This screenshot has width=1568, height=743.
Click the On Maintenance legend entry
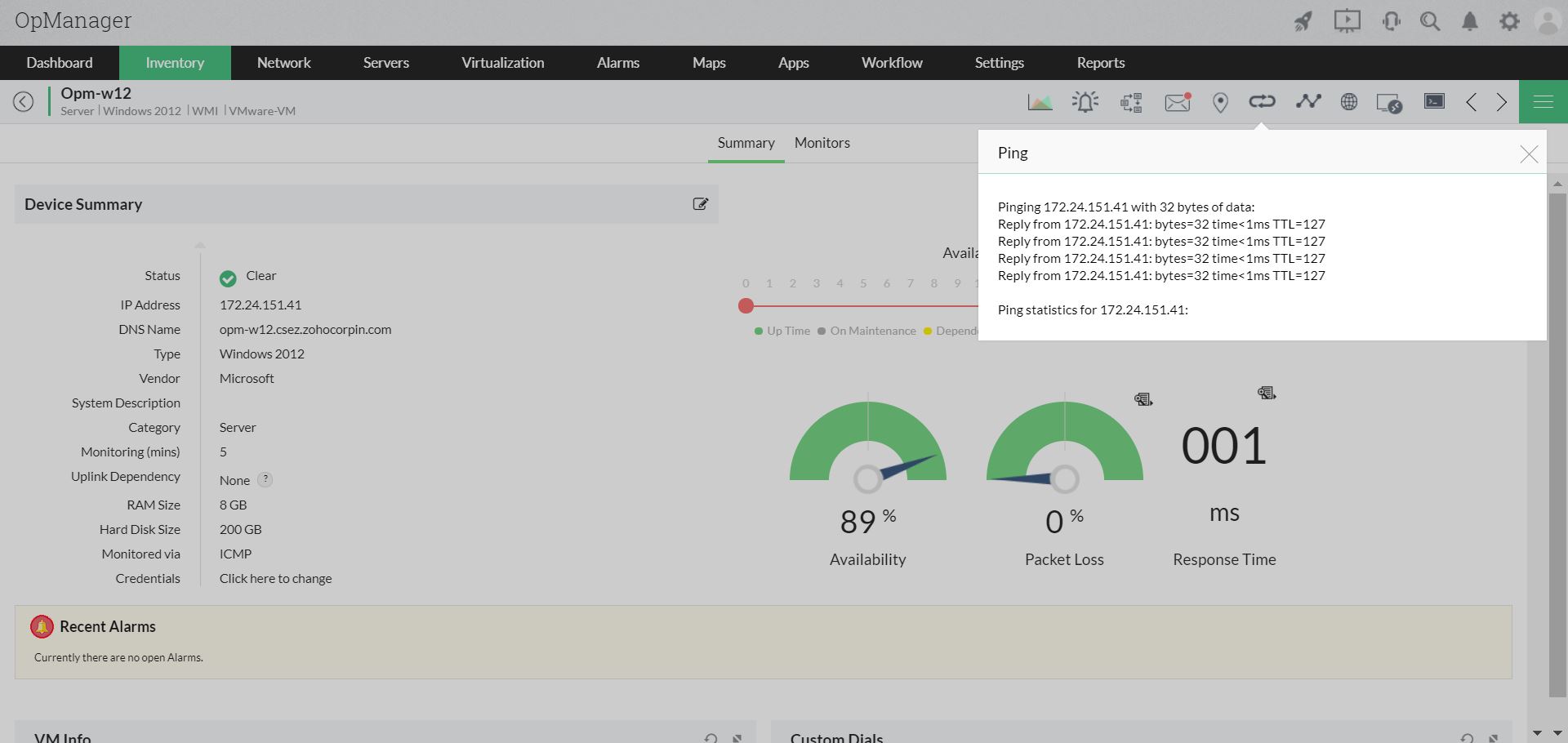pyautogui.click(x=867, y=331)
